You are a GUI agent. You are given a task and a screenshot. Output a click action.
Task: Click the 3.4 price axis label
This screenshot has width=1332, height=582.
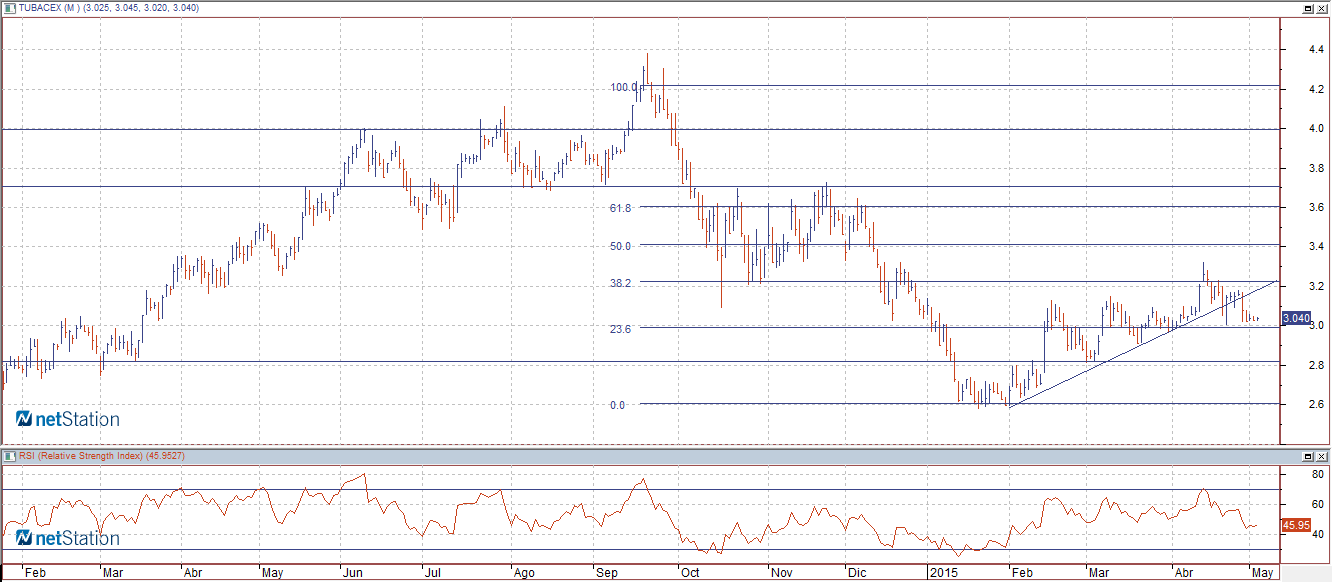[1316, 246]
